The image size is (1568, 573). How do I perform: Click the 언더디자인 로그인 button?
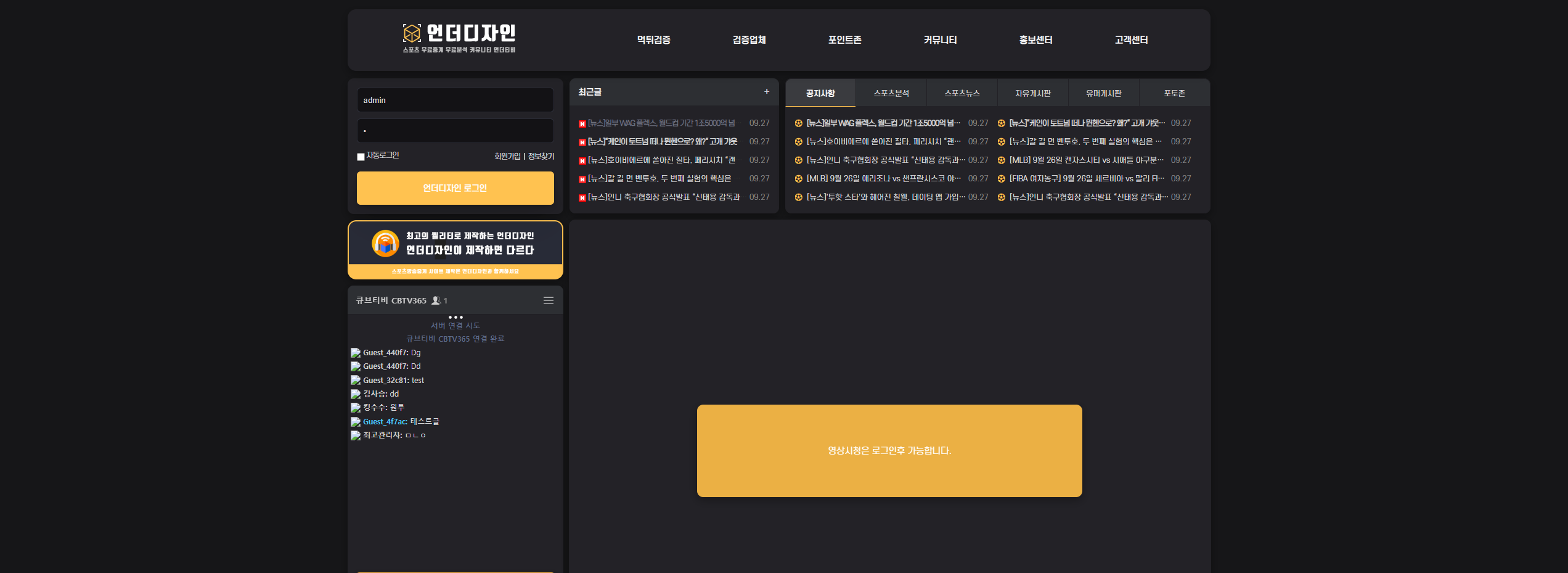[x=455, y=188]
